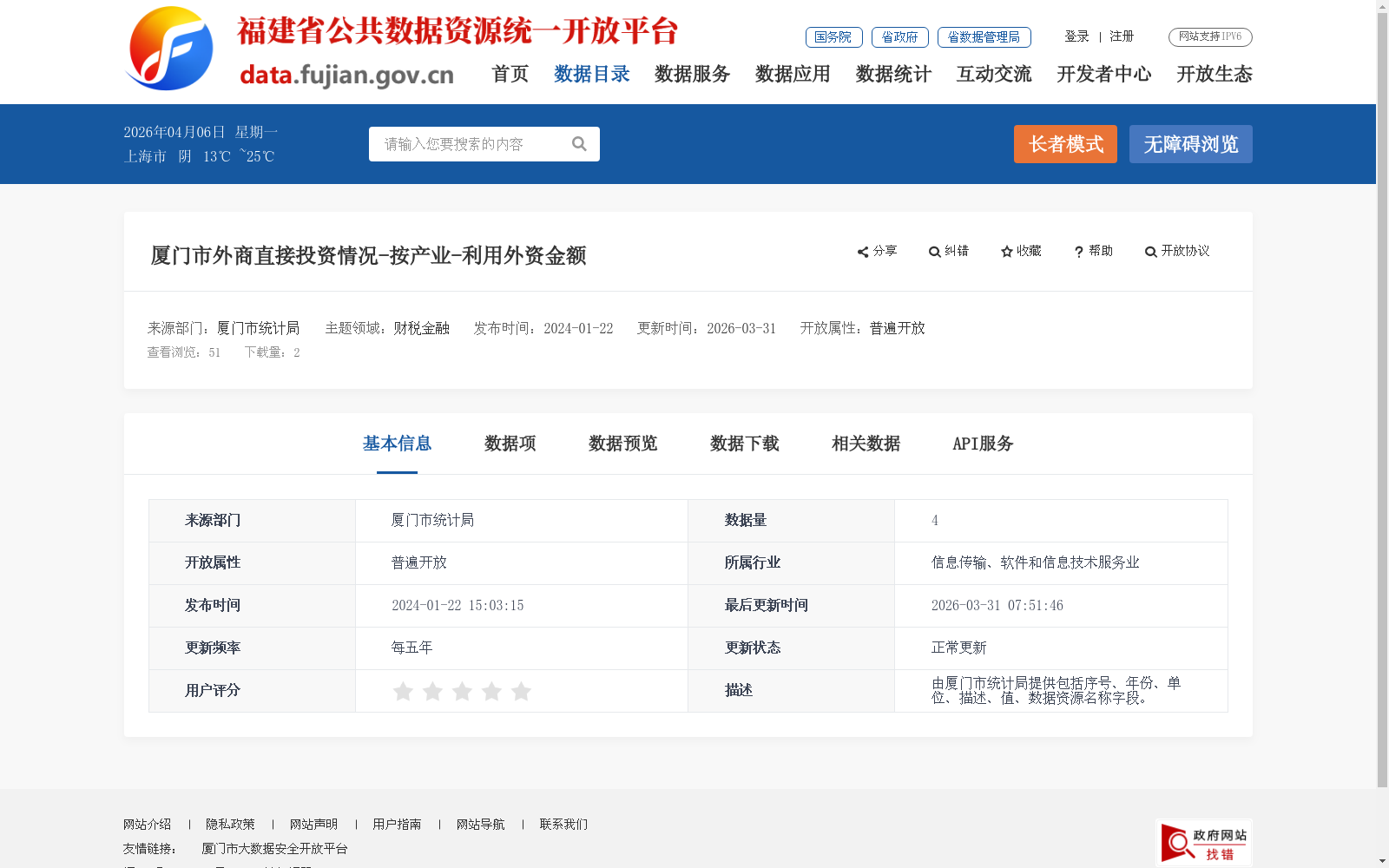Click the search magnifier icon
The image size is (1389, 868).
coord(579,144)
